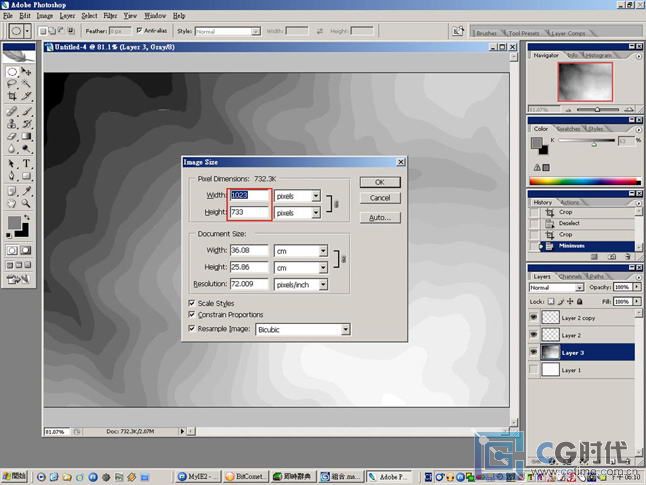Viewport: 646px width, 485px height.
Task: Open the Fill slider arrow
Action: [x=637, y=302]
